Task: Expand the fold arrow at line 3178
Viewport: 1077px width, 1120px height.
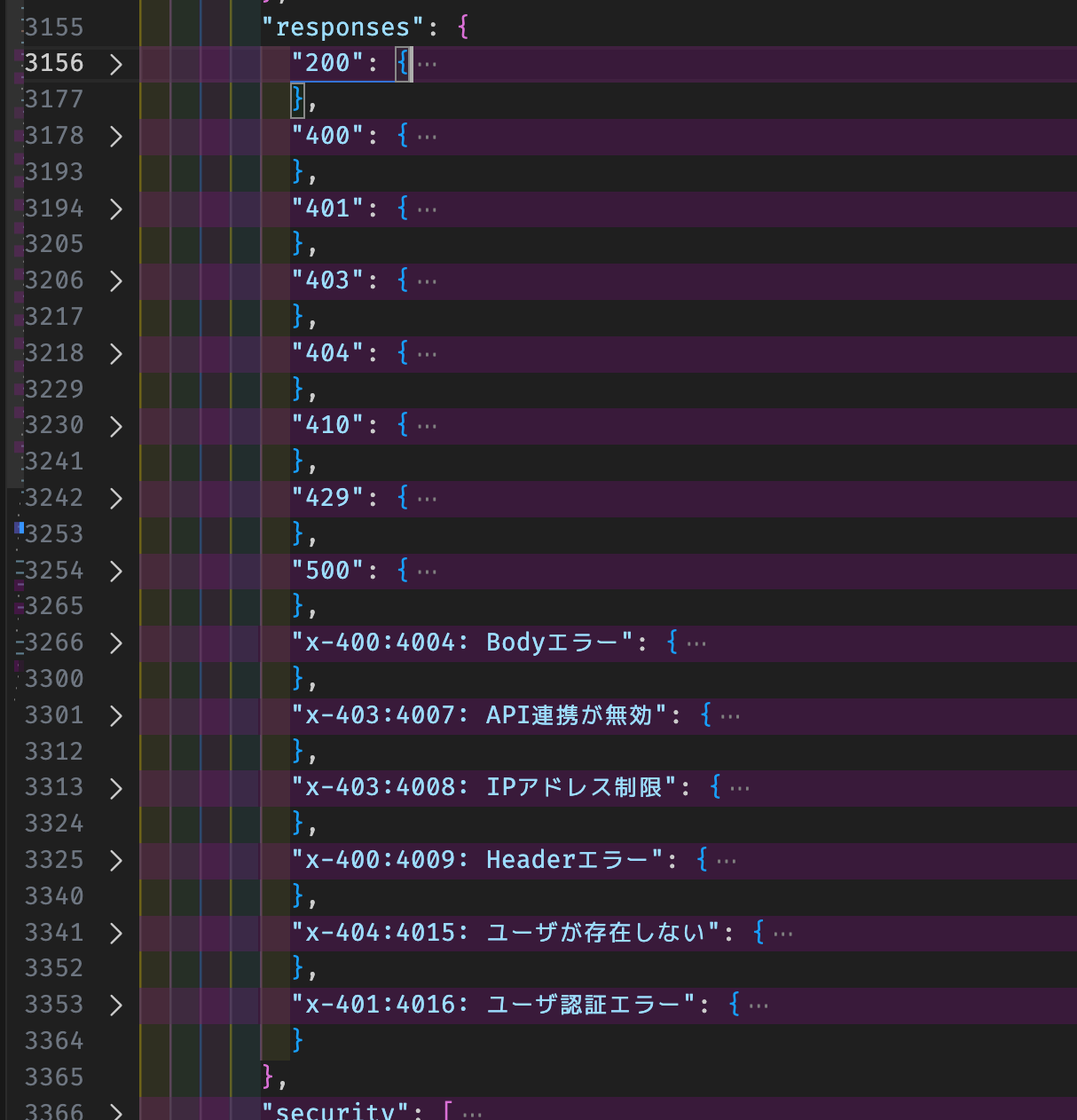Action: pos(115,136)
